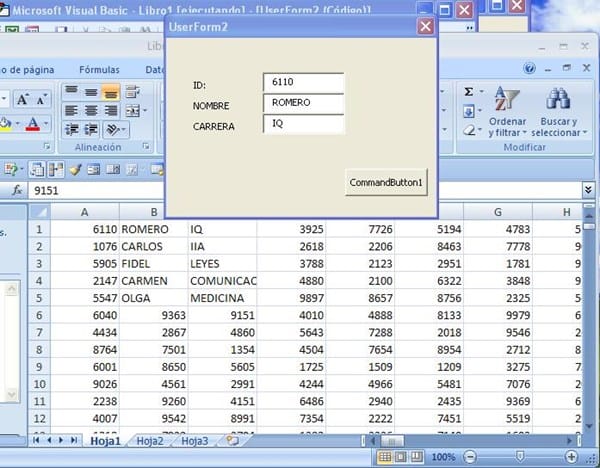This screenshot has width=600, height=468.
Task: Open merge and center dropdown arrow
Action: click(x=145, y=111)
